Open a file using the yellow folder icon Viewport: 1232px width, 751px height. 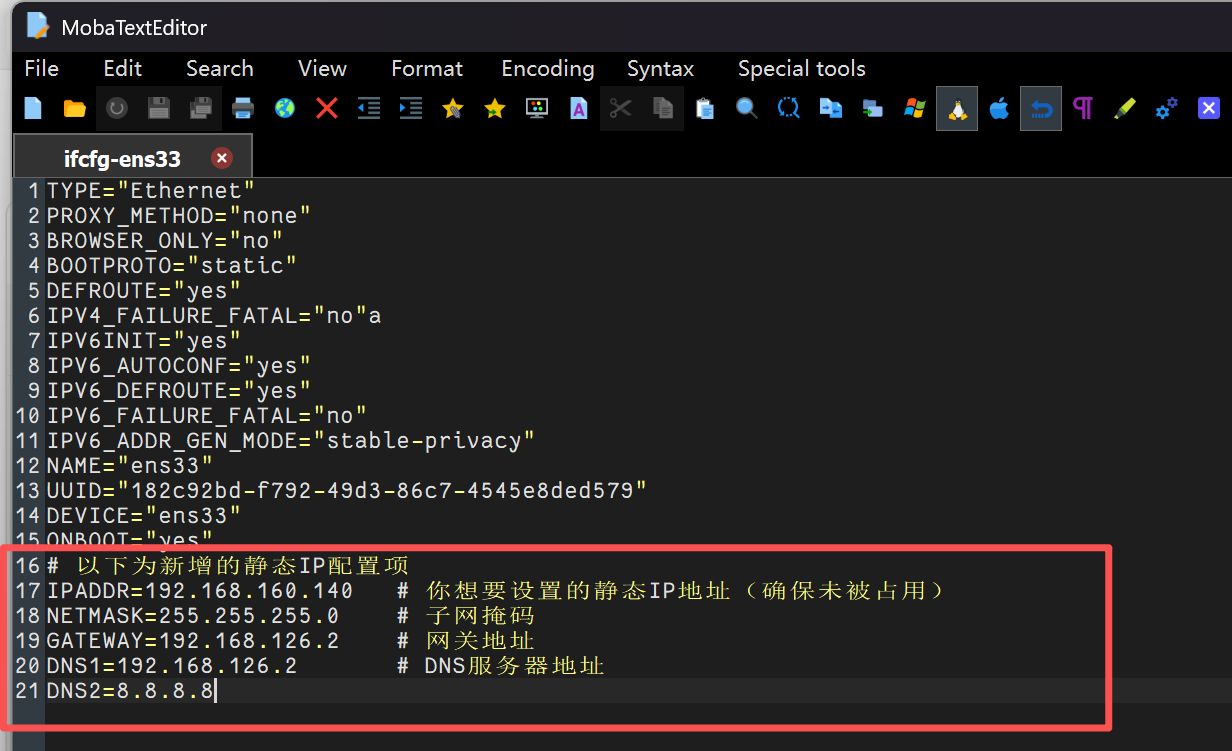click(75, 108)
